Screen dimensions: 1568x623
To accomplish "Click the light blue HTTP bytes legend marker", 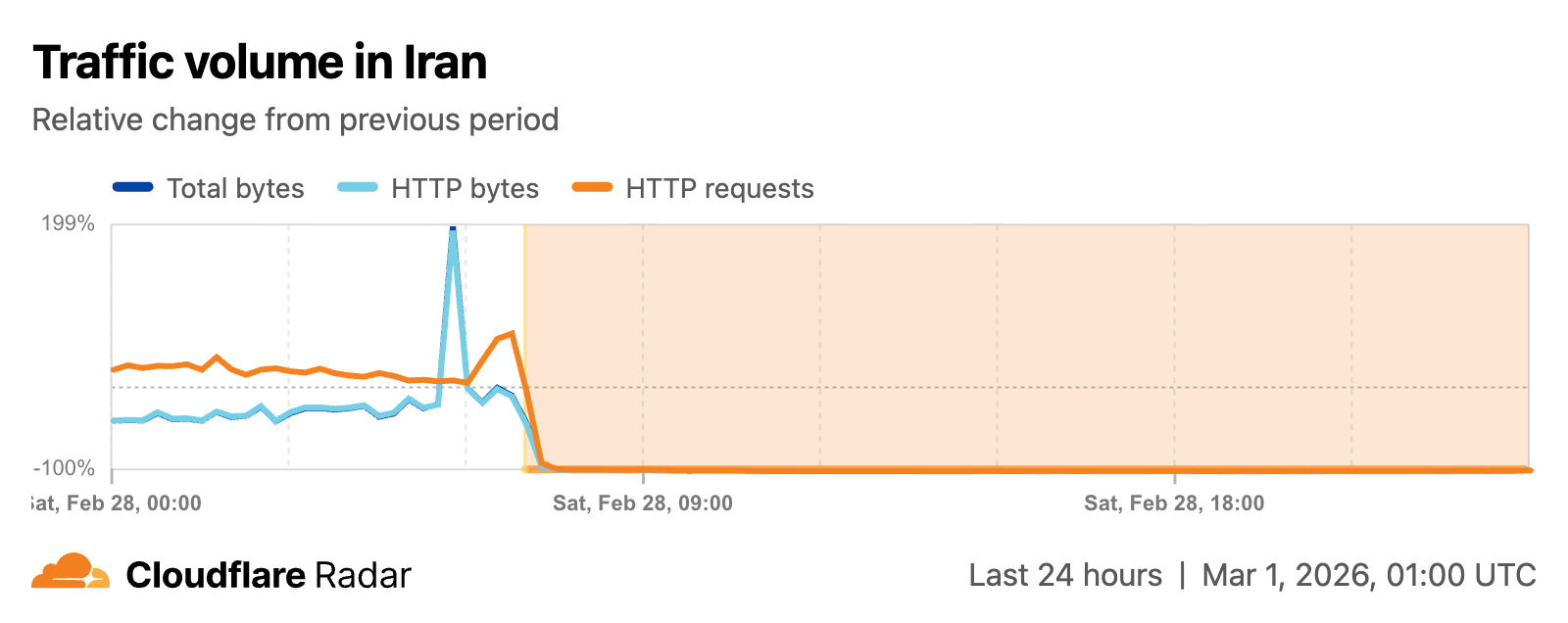I will click(358, 187).
